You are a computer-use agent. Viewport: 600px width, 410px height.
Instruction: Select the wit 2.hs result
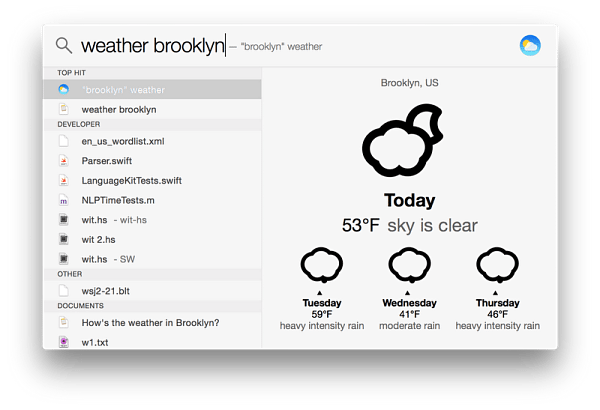[x=152, y=240]
